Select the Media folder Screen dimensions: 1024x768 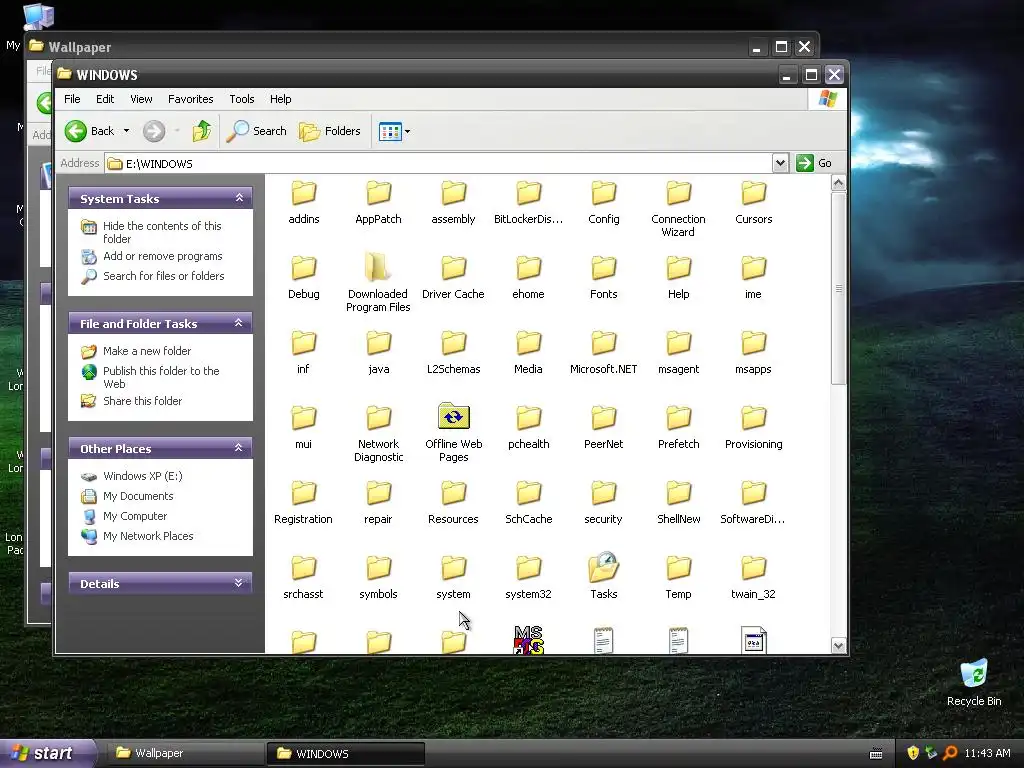click(x=528, y=353)
